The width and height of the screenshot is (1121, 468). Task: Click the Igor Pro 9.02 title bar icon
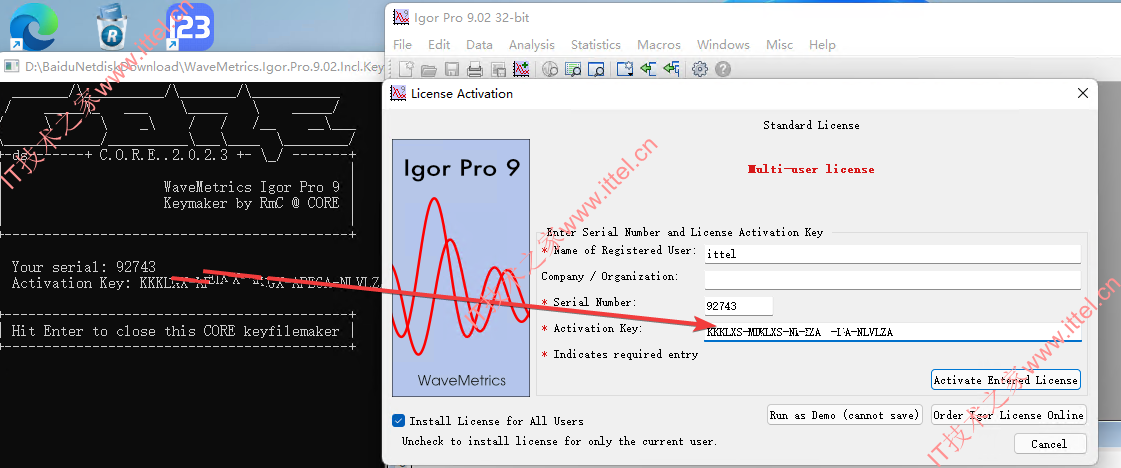pos(400,18)
